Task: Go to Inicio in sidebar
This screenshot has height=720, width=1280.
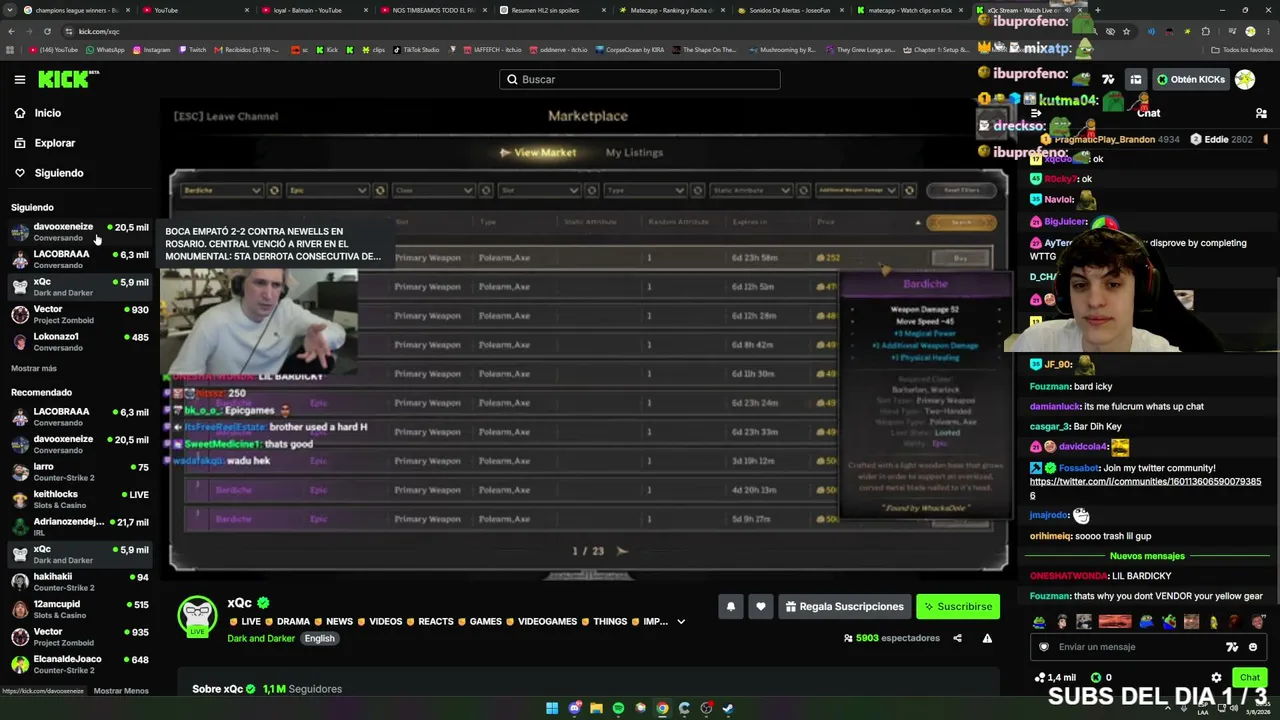Action: click(x=48, y=113)
